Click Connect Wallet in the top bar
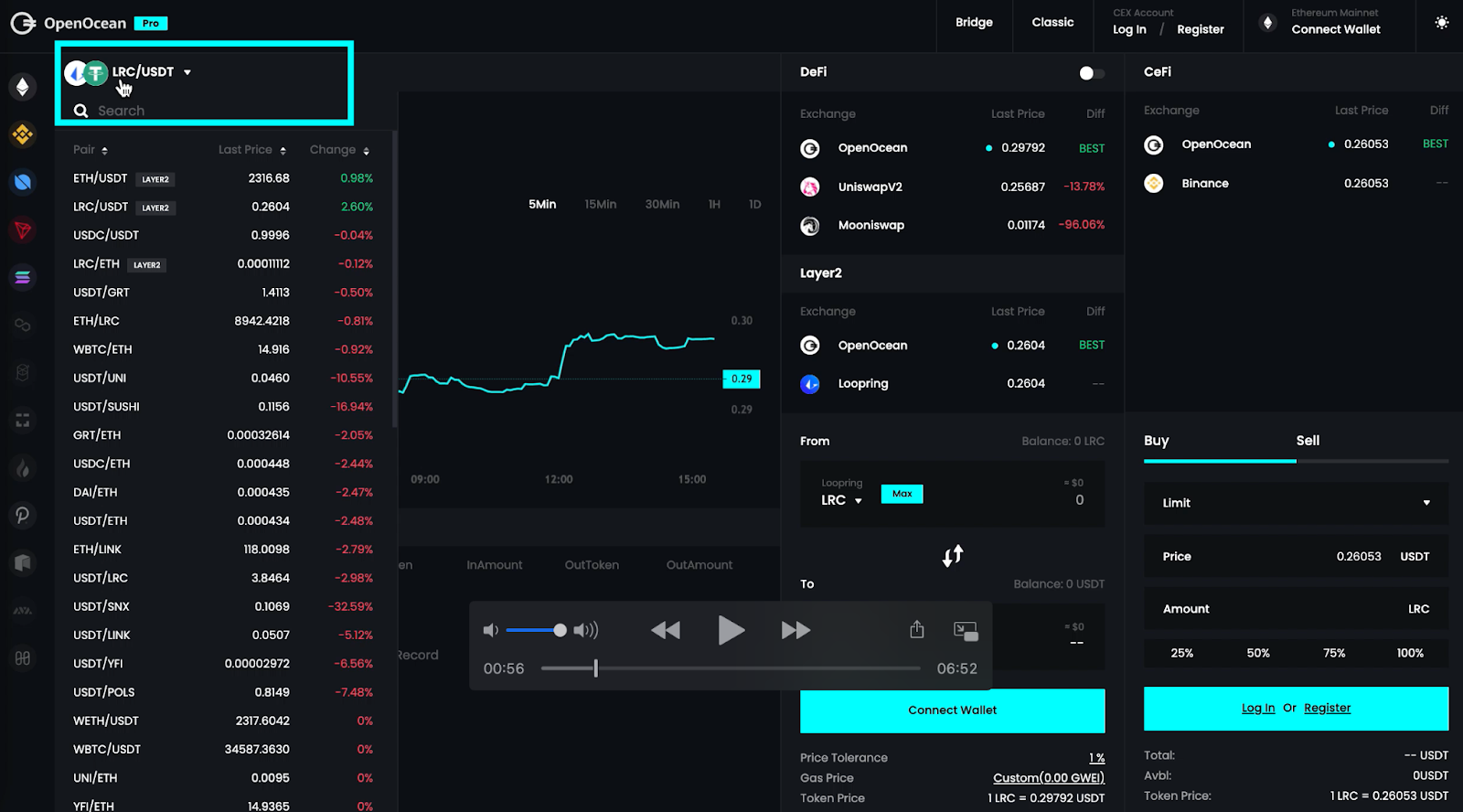The width and height of the screenshot is (1463, 812). (1336, 29)
